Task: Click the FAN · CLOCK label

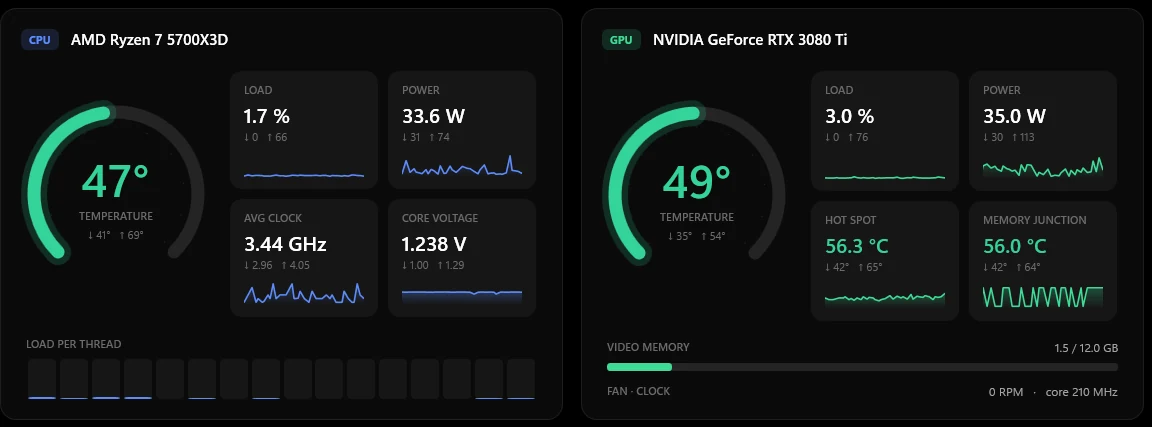Action: tap(638, 391)
